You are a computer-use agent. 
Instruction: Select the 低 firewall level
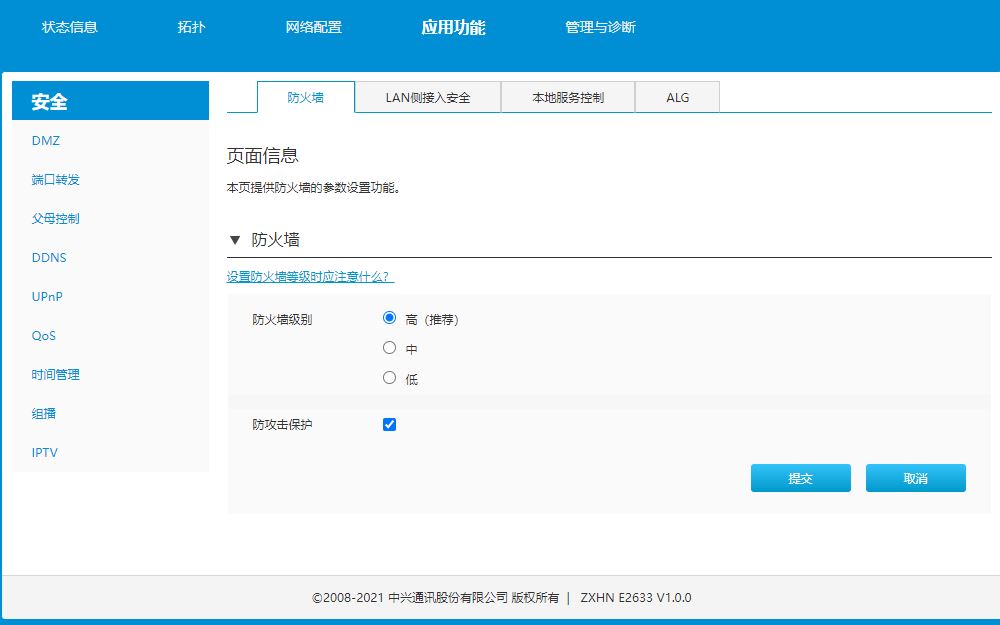pos(389,378)
